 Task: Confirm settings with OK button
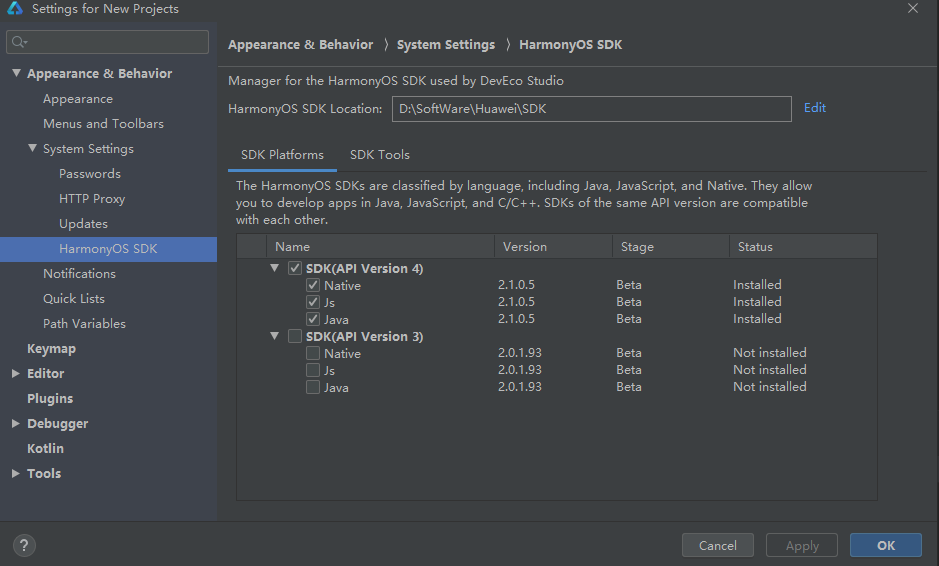pos(886,545)
